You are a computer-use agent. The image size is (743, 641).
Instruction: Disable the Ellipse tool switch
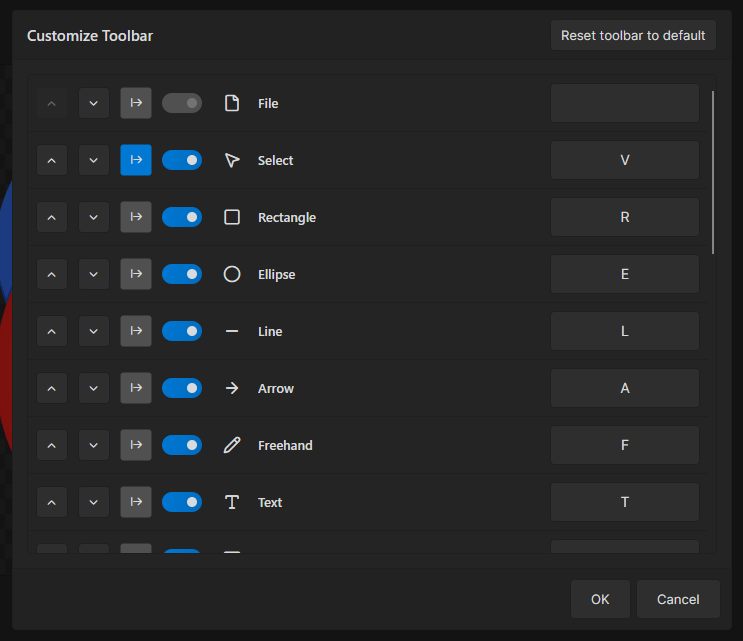click(x=182, y=274)
